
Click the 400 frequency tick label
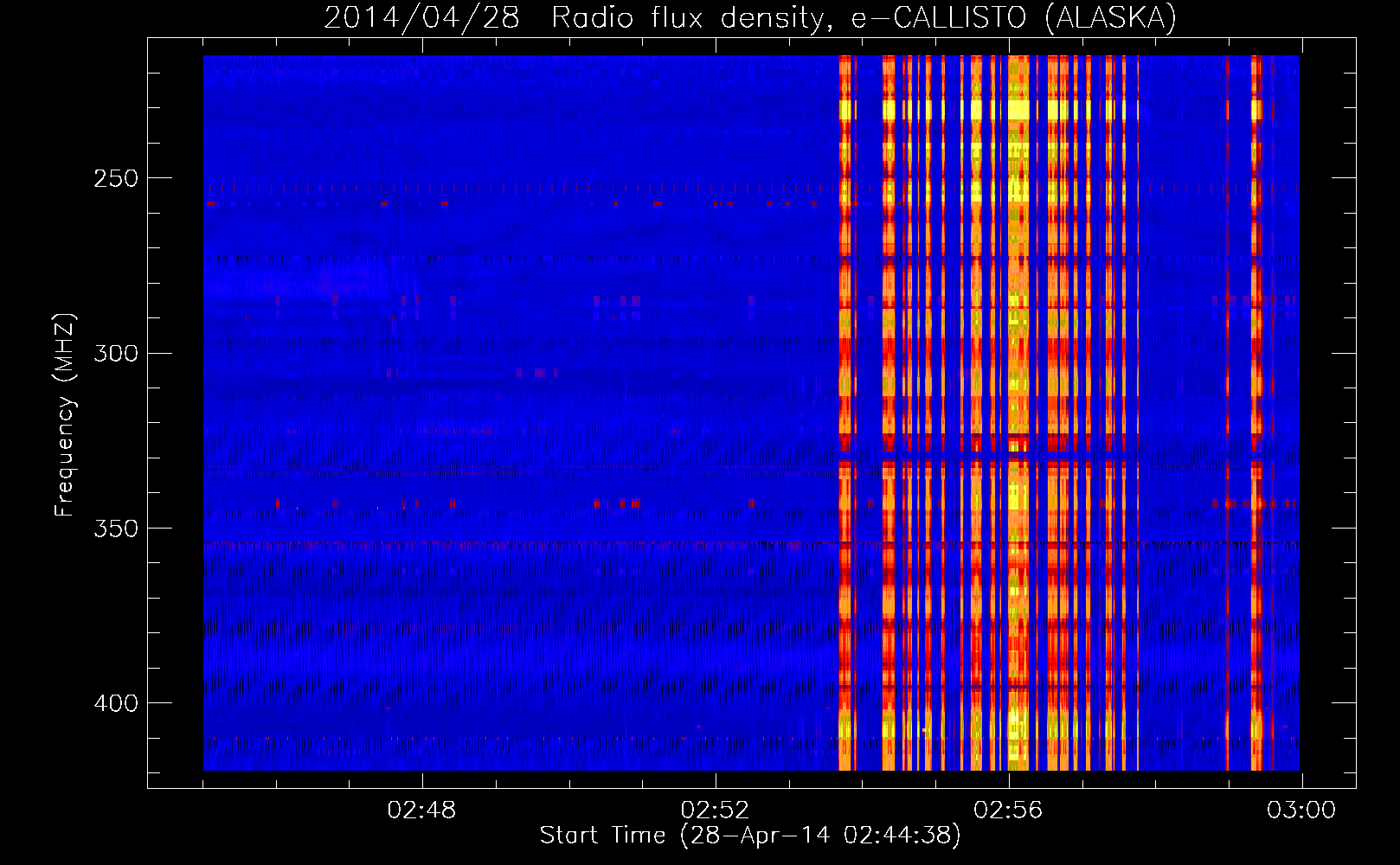click(x=116, y=703)
